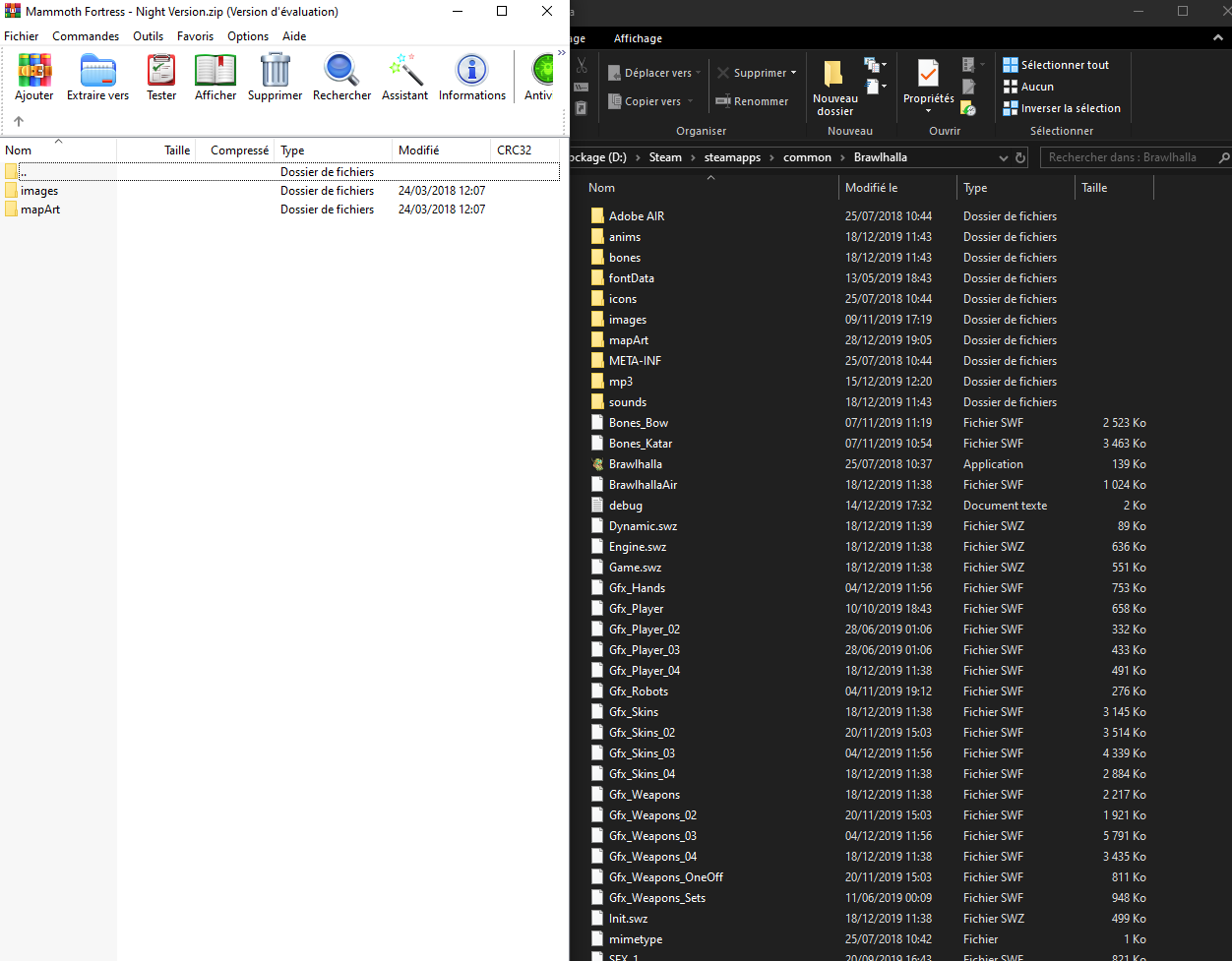The image size is (1232, 961).
Task: Click the Propriétés checkmark icon
Action: tap(927, 74)
